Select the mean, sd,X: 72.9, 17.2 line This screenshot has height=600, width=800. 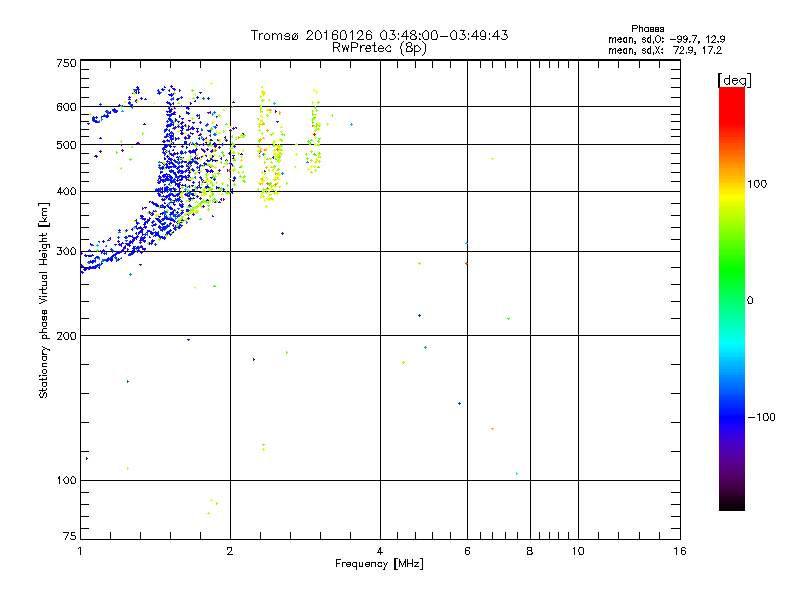click(665, 50)
